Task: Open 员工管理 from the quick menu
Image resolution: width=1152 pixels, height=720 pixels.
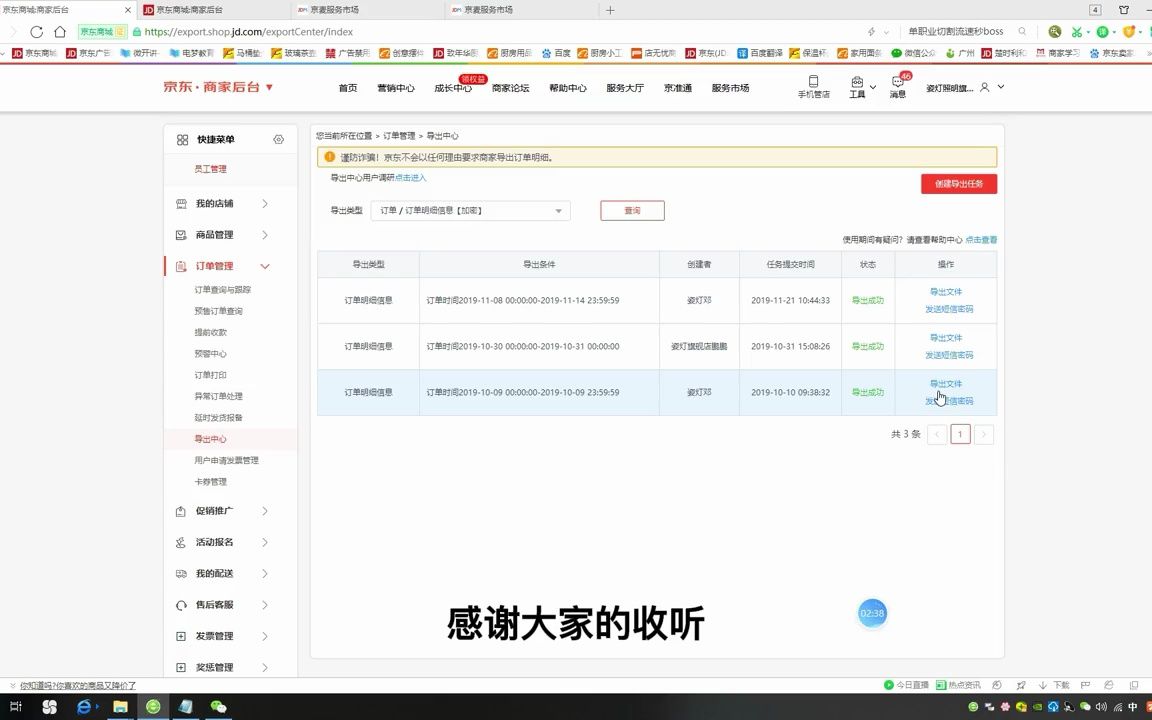Action: click(x=210, y=169)
